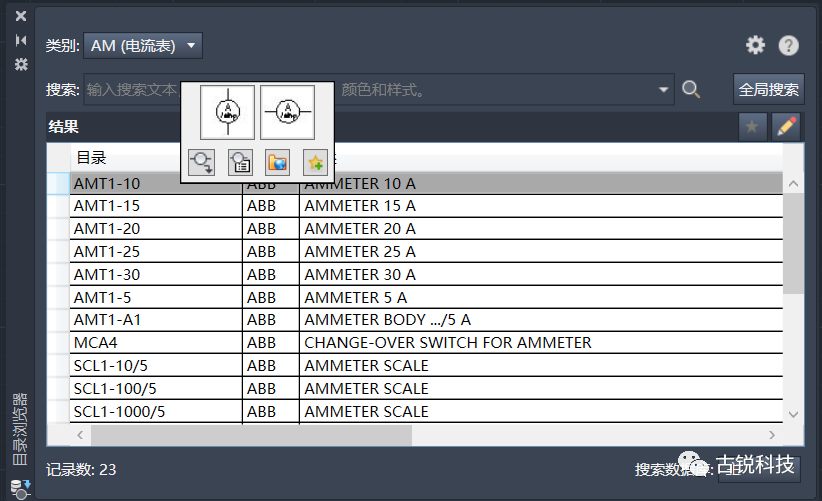Click the database icon at sidebar bottom

point(21,489)
